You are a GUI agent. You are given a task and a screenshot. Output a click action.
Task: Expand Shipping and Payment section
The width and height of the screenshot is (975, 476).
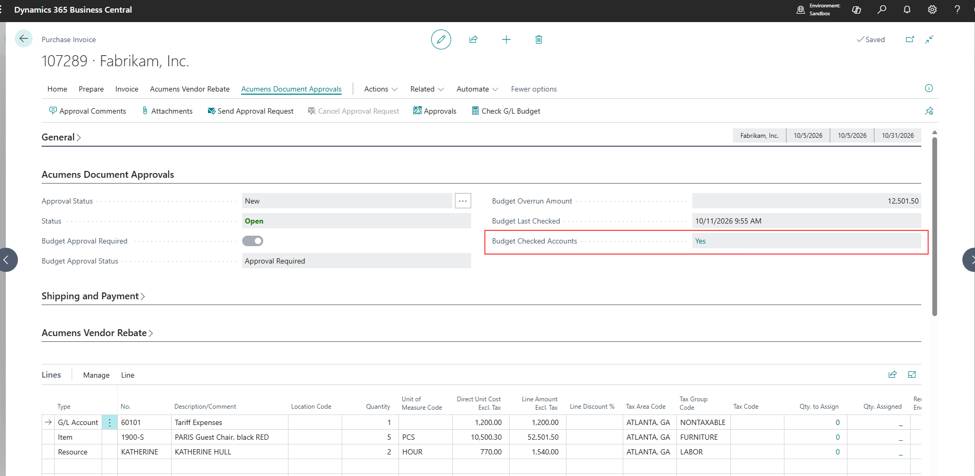[x=93, y=296]
